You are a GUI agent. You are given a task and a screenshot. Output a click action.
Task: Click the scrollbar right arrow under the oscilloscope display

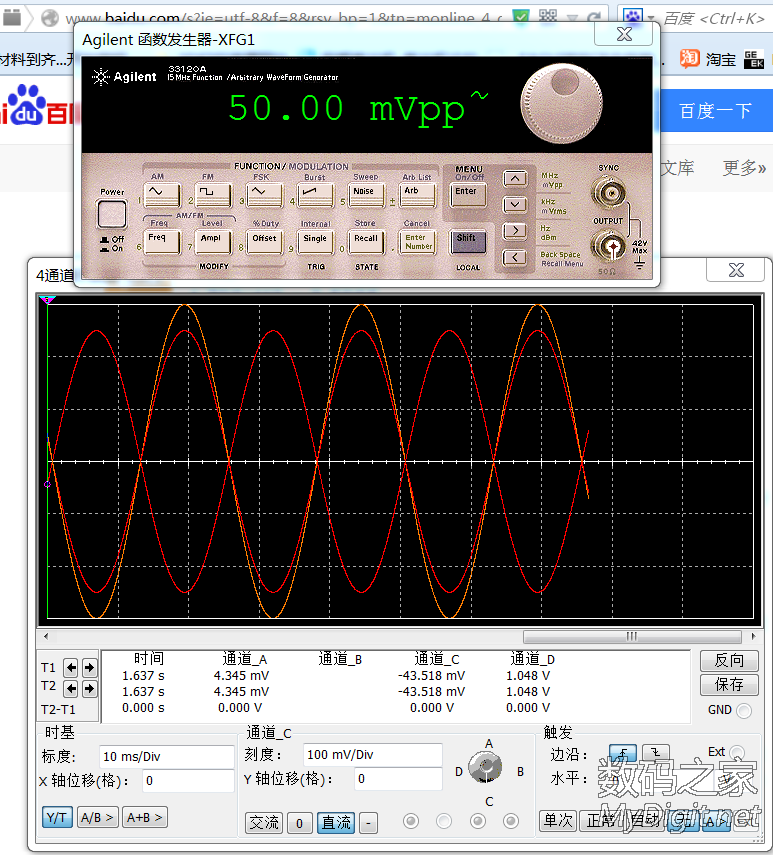(753, 636)
